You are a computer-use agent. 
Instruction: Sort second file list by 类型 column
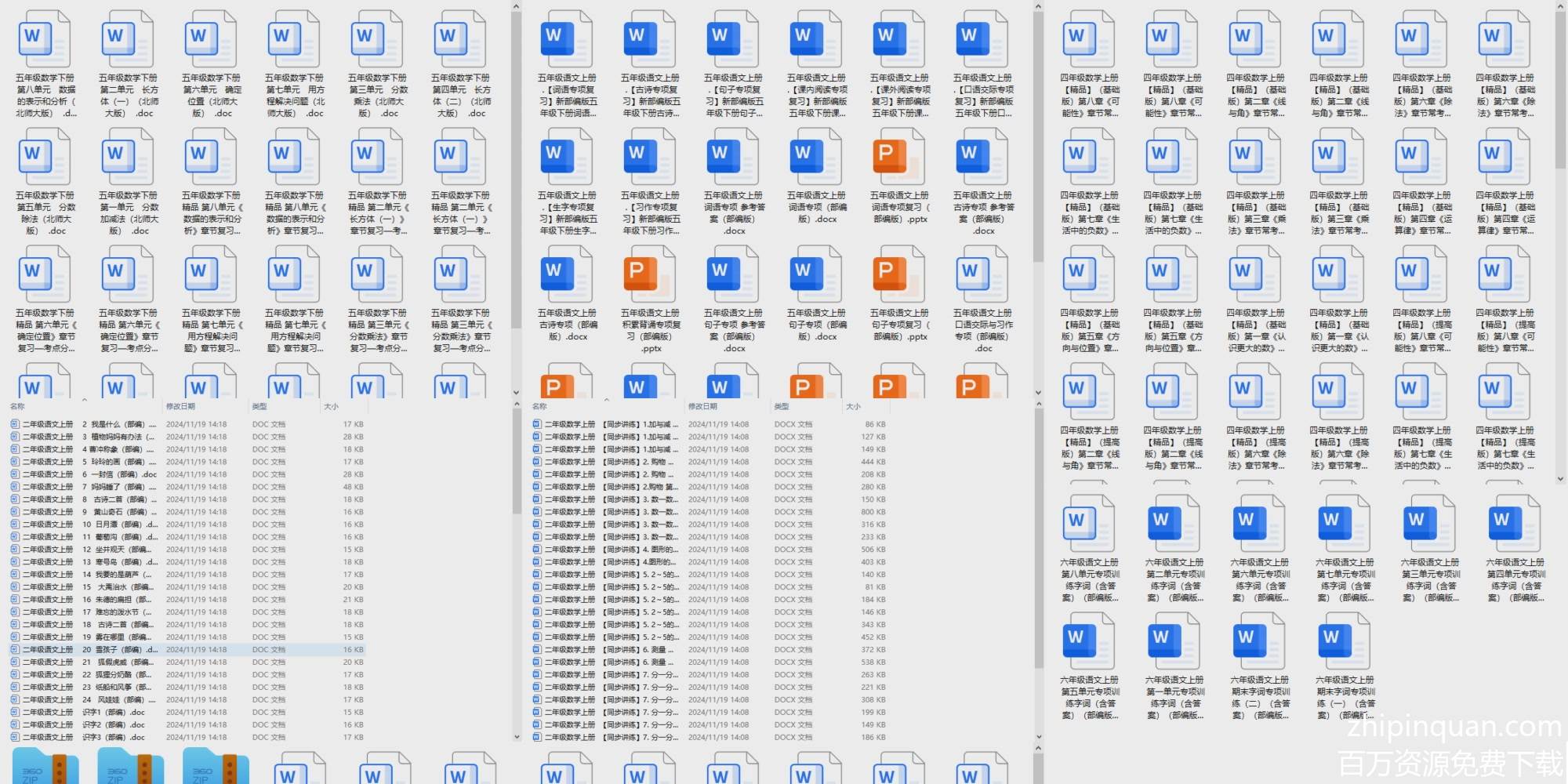[x=781, y=406]
